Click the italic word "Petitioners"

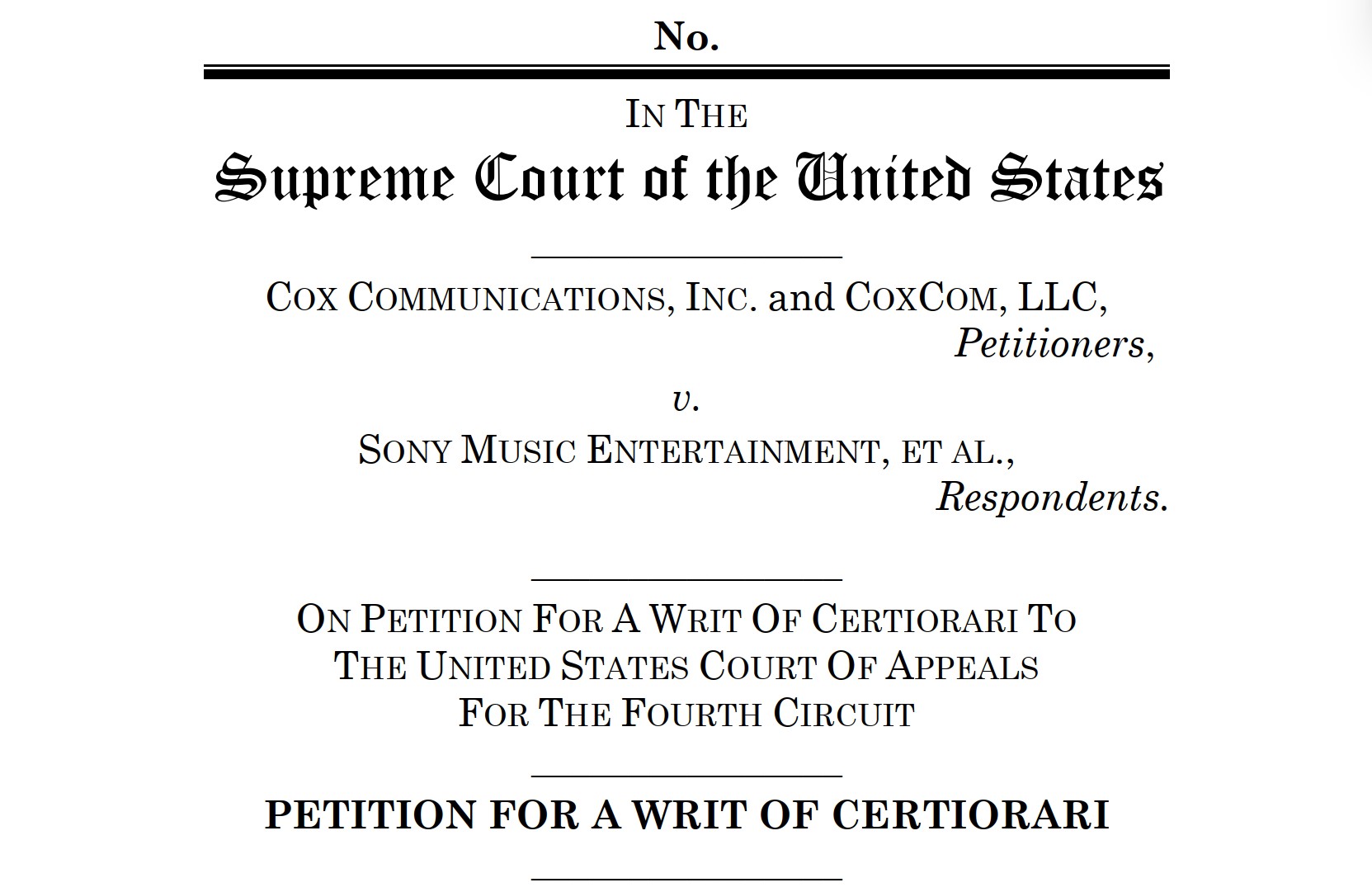click(1049, 342)
